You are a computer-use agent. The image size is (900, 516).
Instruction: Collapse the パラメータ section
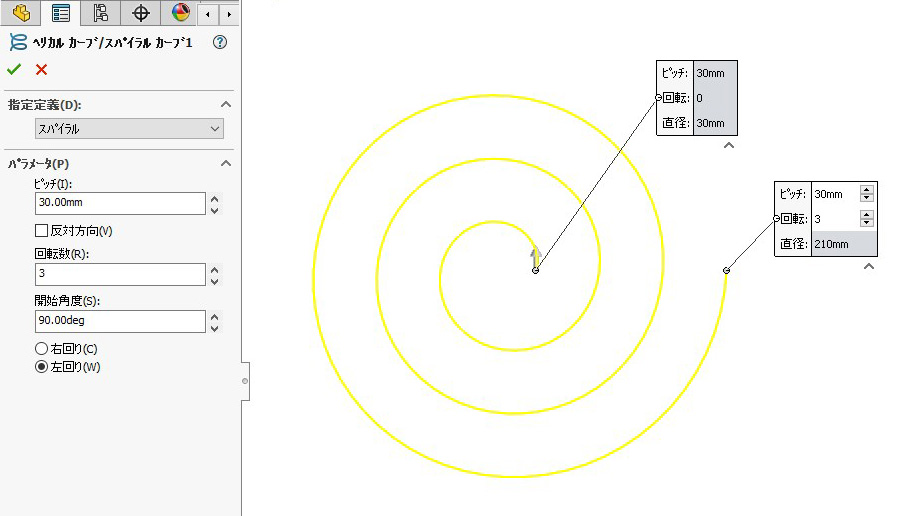click(x=226, y=164)
